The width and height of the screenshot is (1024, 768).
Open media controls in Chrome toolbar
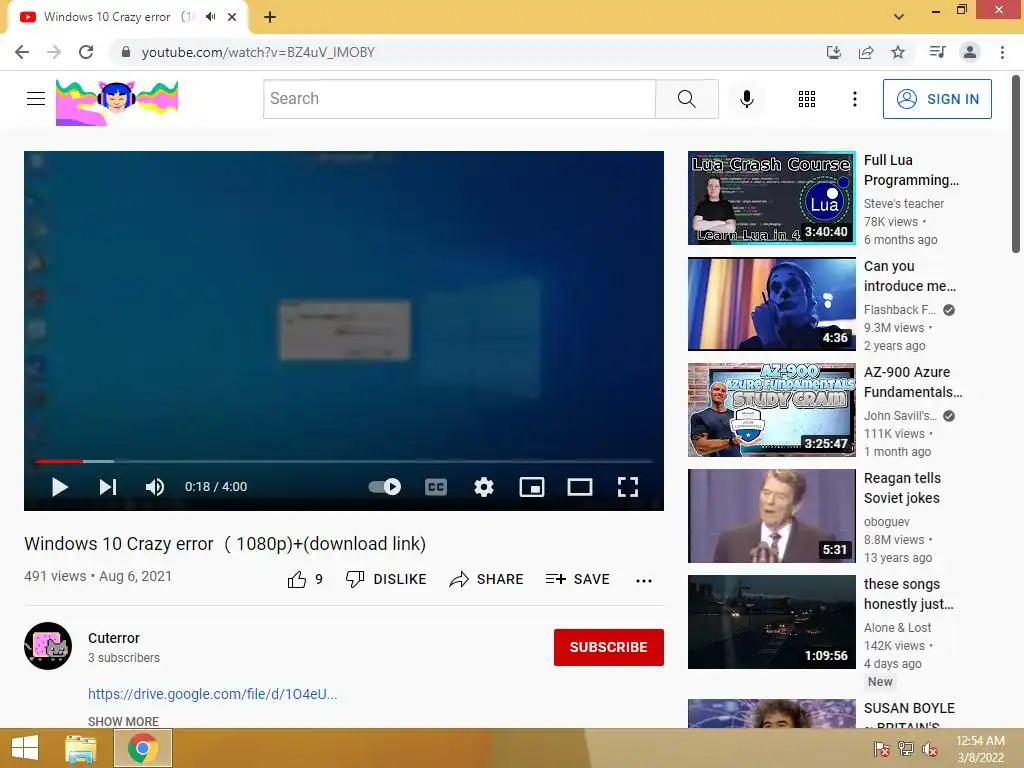[x=937, y=52]
